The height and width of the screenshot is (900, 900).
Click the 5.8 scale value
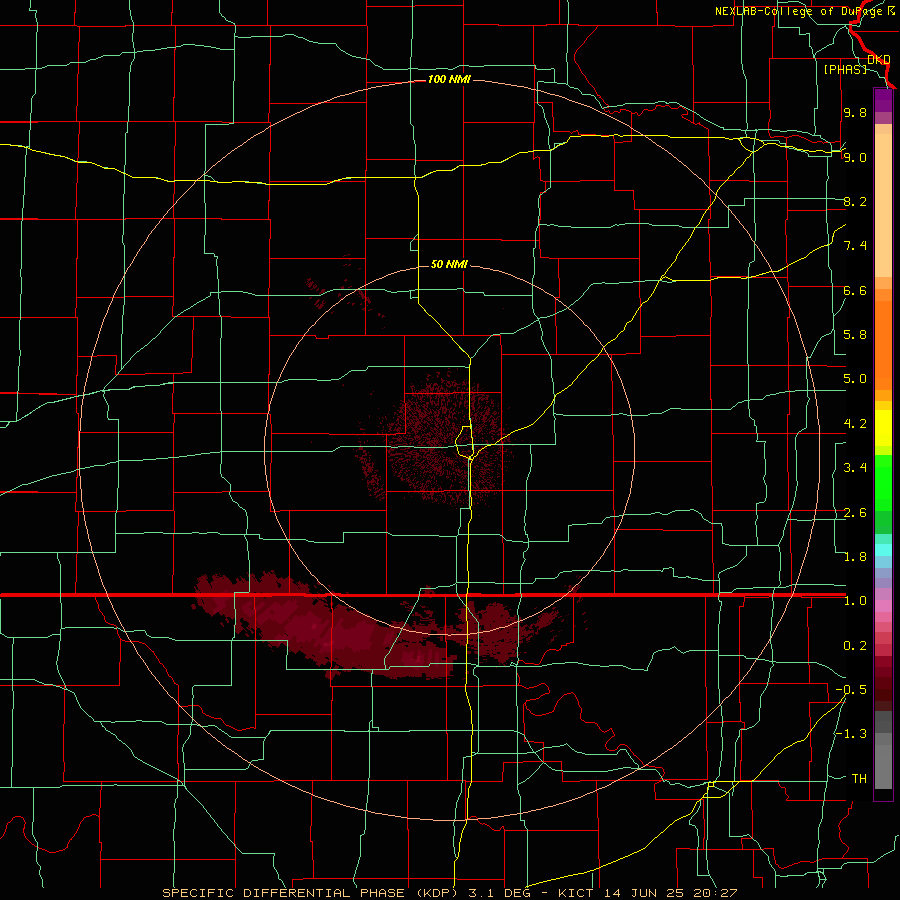[x=855, y=335]
